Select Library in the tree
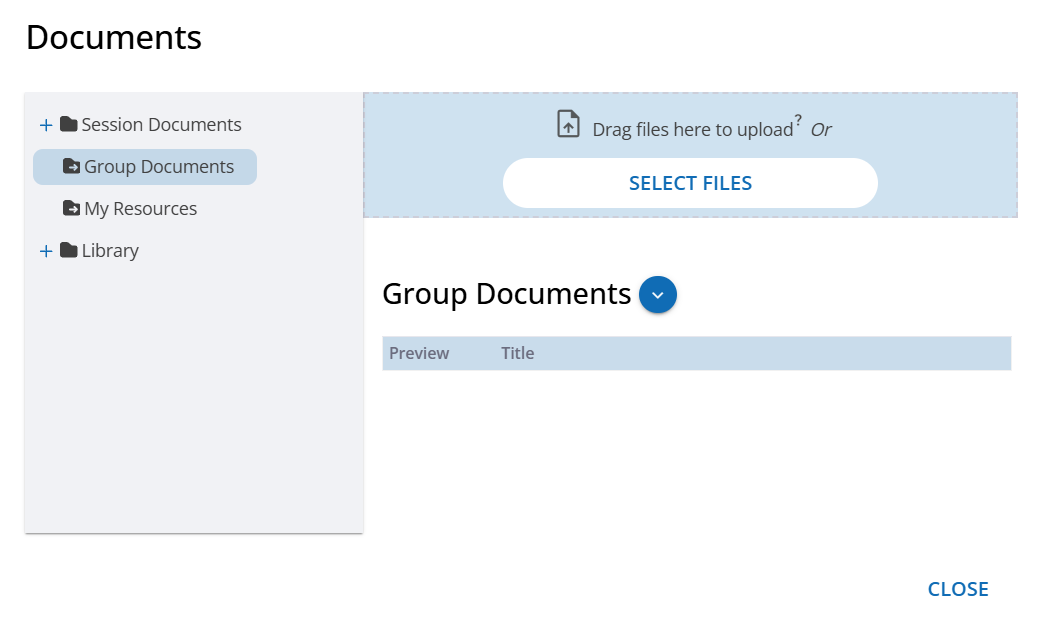 [110, 251]
